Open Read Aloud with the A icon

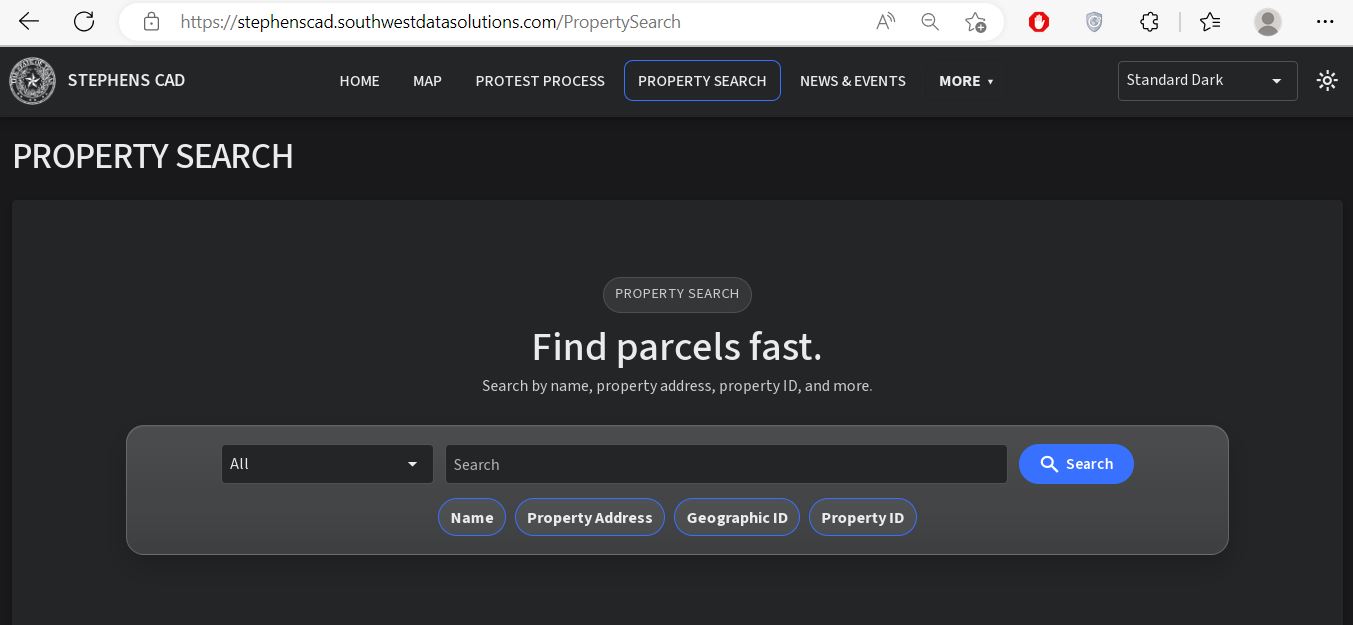pyautogui.click(x=884, y=21)
